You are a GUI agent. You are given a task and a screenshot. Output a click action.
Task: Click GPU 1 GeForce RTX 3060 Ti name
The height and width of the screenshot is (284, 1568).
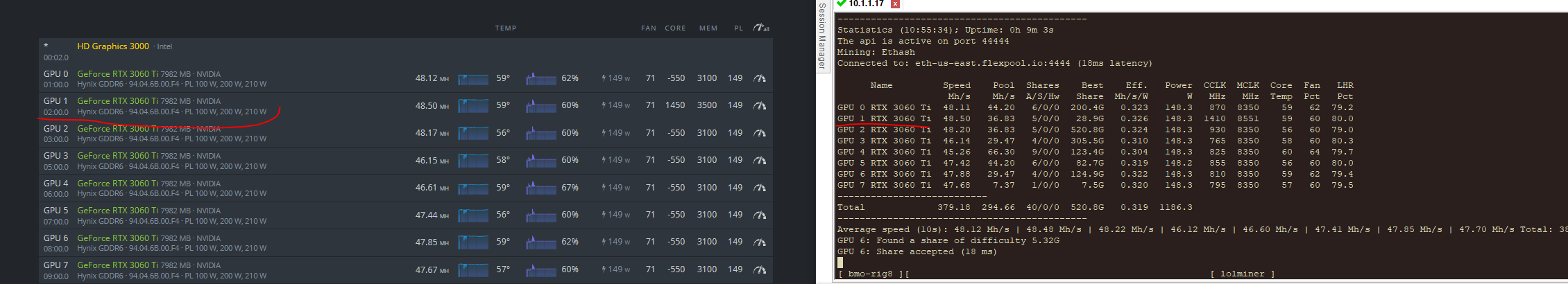[x=117, y=101]
